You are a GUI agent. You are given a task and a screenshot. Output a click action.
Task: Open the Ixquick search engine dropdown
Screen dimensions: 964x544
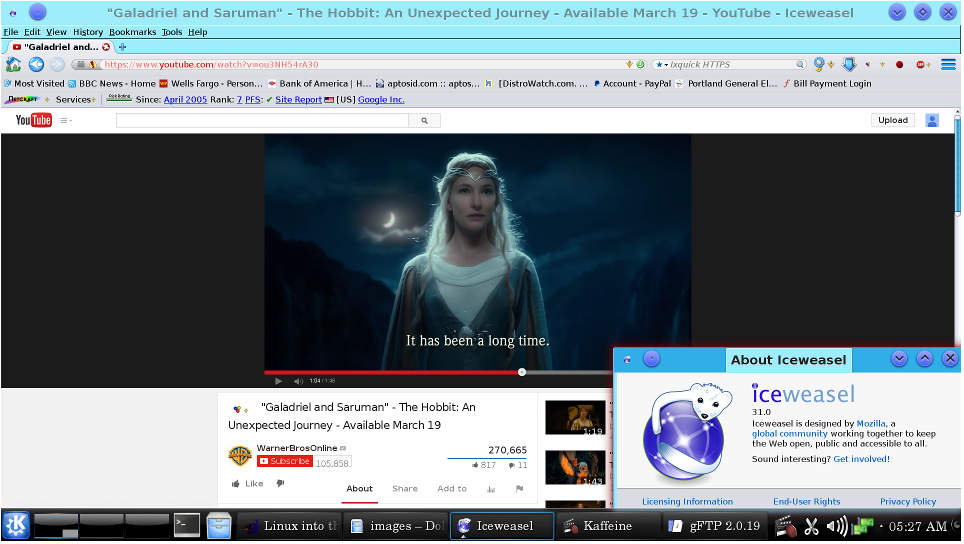click(x=662, y=65)
